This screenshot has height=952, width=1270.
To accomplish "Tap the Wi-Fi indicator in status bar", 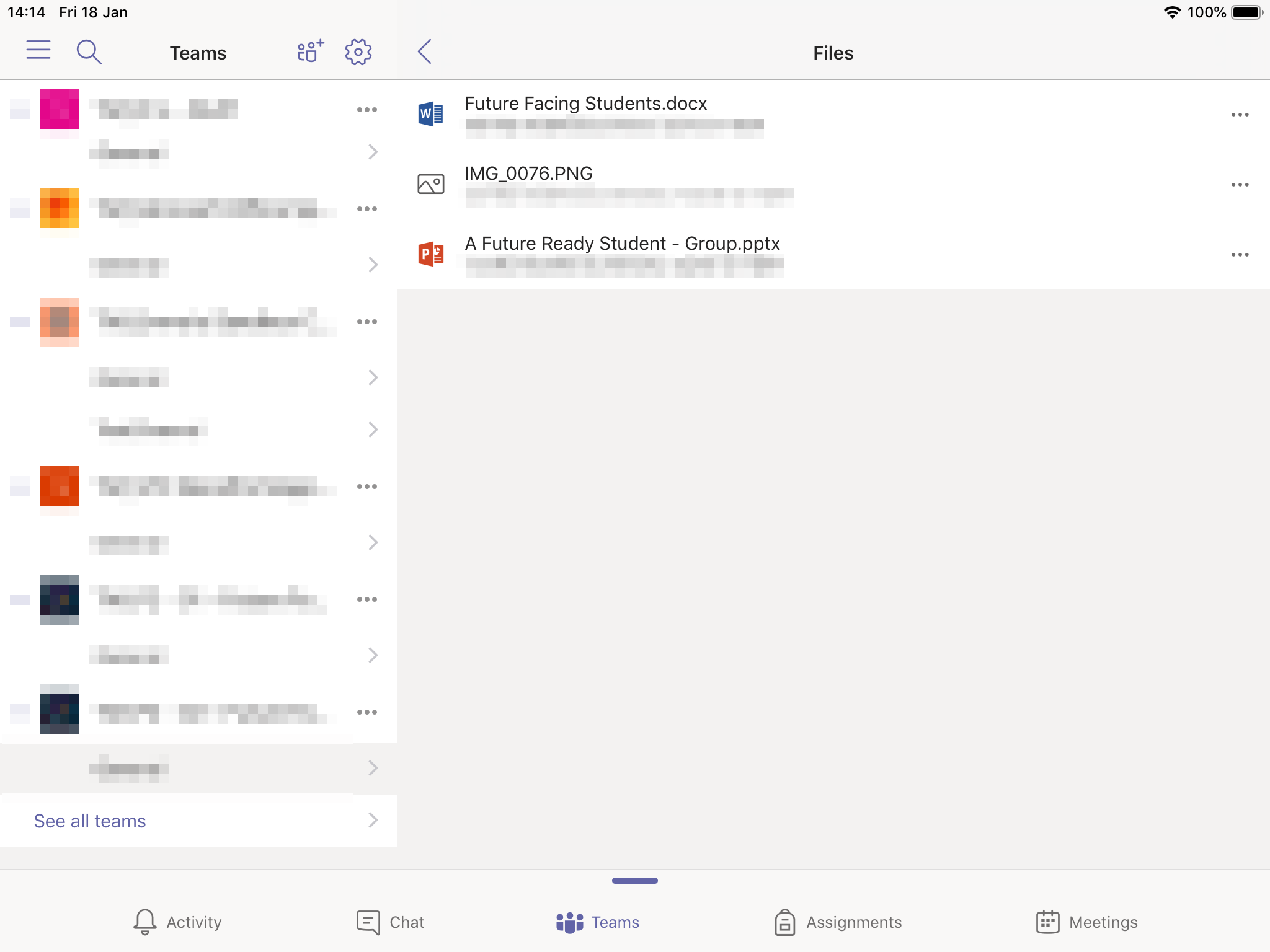I will [x=1172, y=12].
